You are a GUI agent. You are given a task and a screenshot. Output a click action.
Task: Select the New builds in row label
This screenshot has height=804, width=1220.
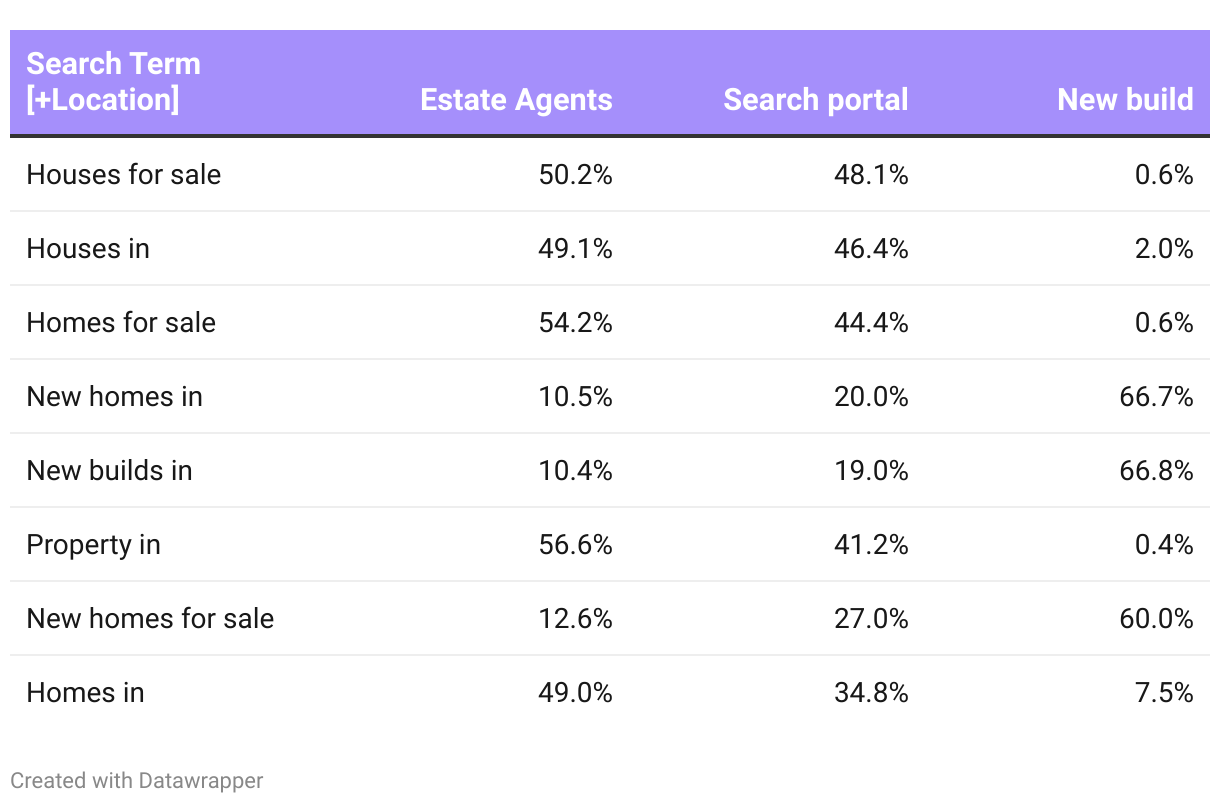click(110, 470)
